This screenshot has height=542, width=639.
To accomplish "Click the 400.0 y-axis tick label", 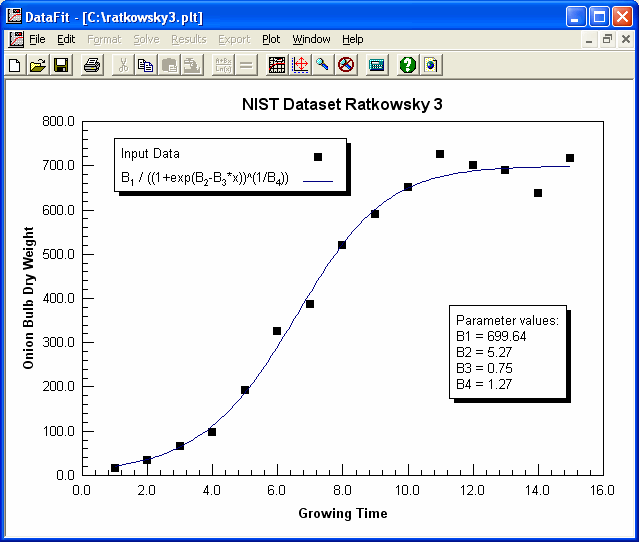I will coord(58,298).
